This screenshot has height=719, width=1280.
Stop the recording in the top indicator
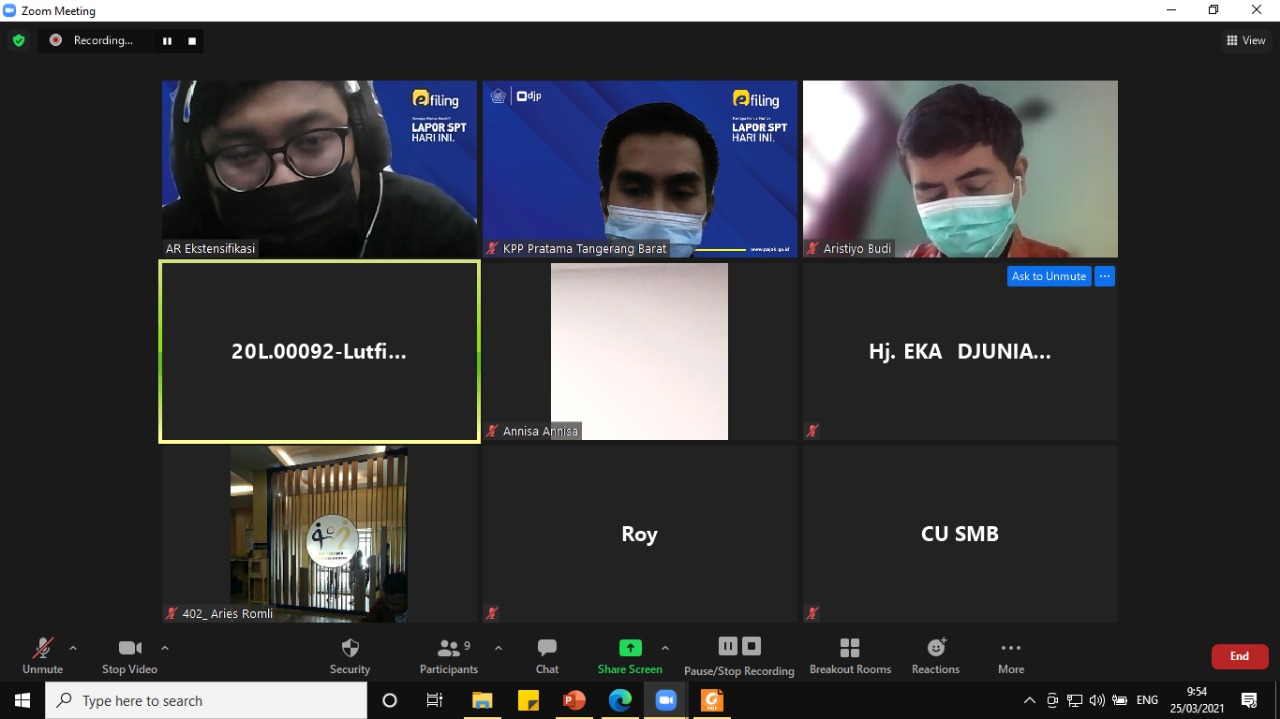[x=192, y=41]
